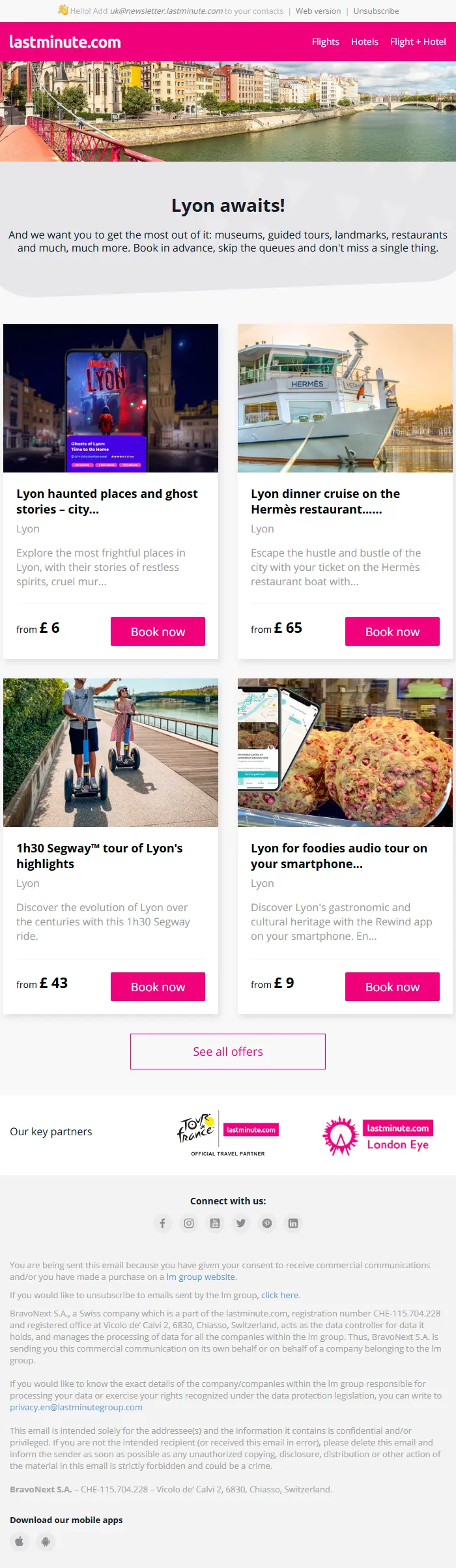This screenshot has height=1568, width=456.
Task: Select Flight + Hotel in header
Action: 418,42
